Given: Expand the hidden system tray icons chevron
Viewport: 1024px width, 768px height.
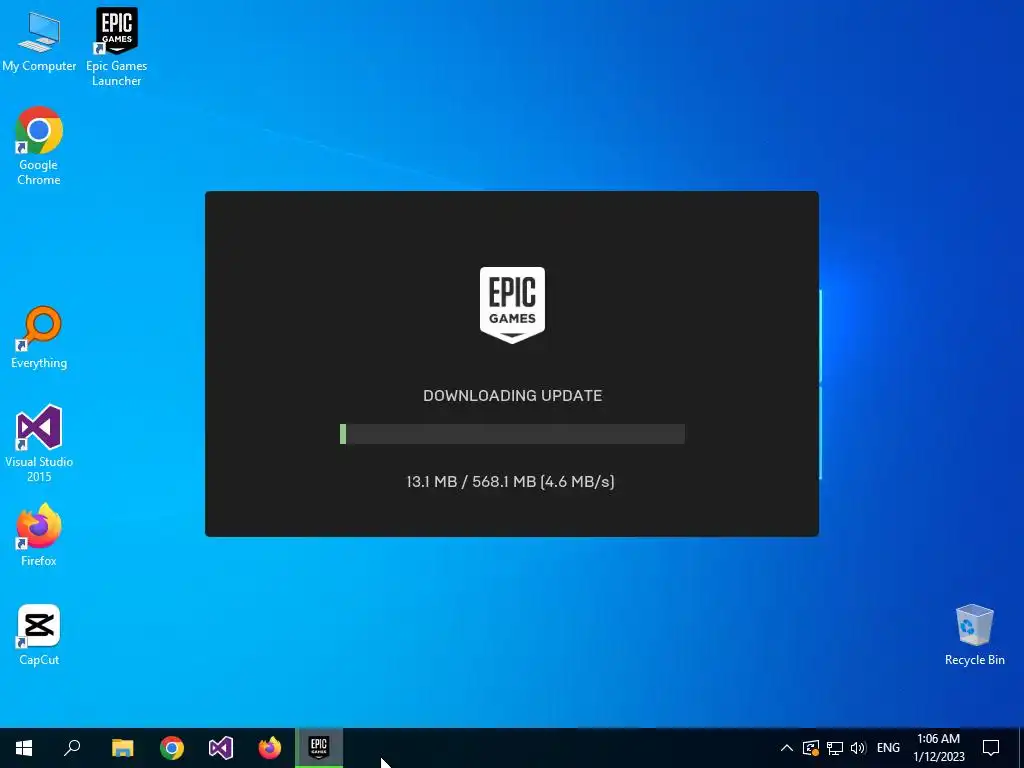Looking at the screenshot, I should tap(787, 748).
